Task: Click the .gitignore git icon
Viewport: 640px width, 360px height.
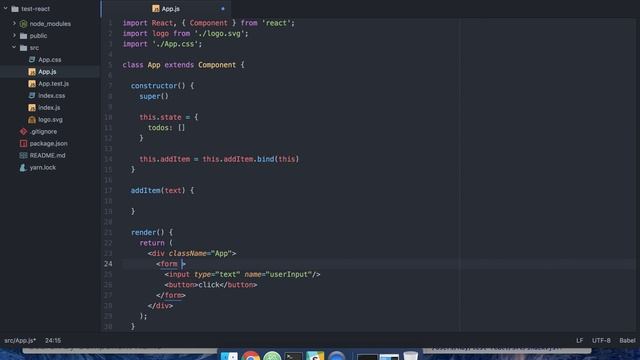Action: click(x=23, y=131)
